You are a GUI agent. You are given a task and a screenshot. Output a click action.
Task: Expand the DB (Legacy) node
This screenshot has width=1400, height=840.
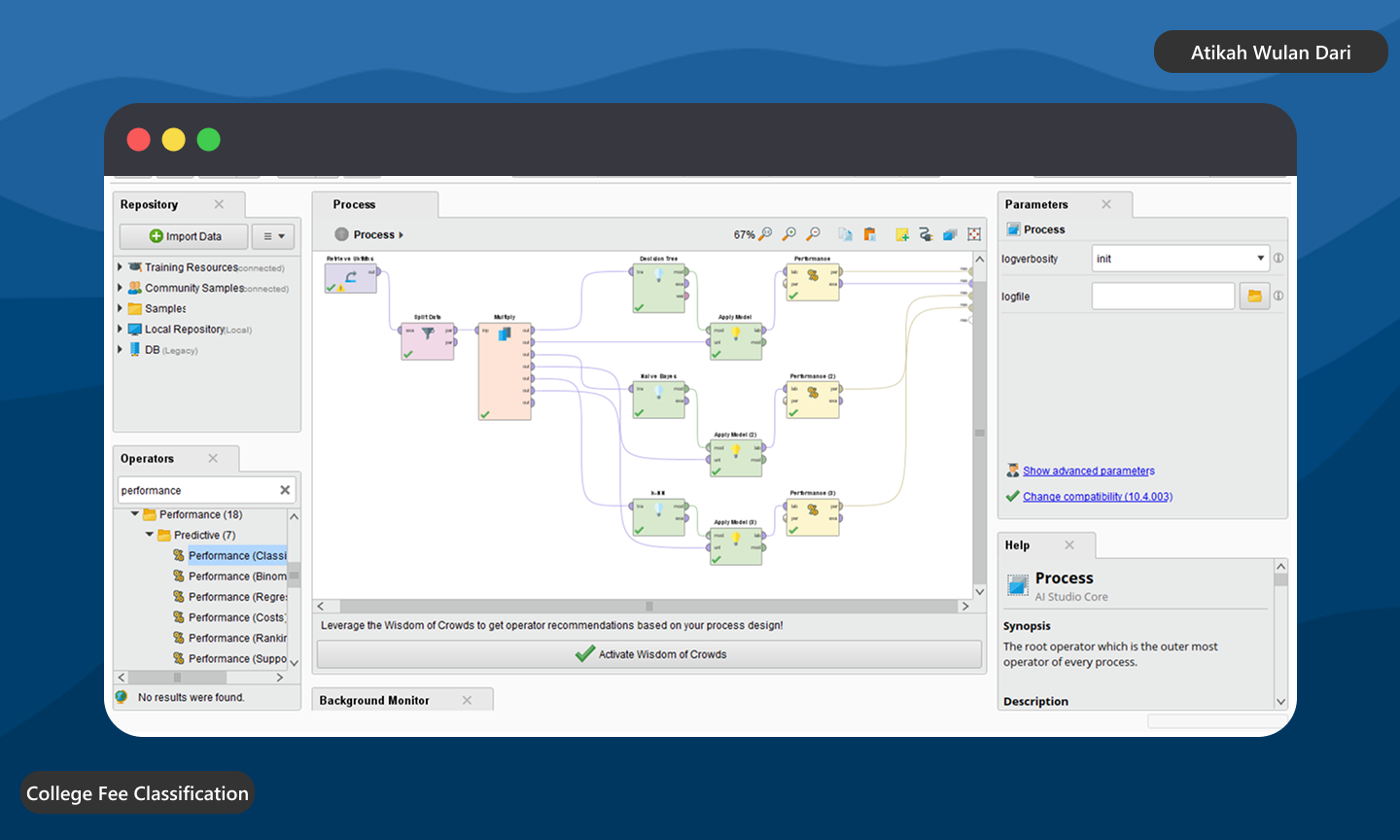coord(120,349)
